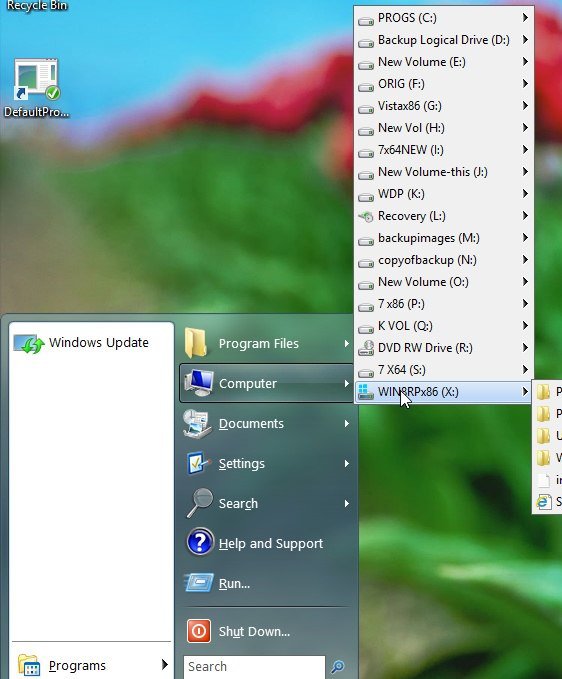The height and width of the screenshot is (679, 562).
Task: Click the second folder in X: submenu
Action: pos(543,414)
